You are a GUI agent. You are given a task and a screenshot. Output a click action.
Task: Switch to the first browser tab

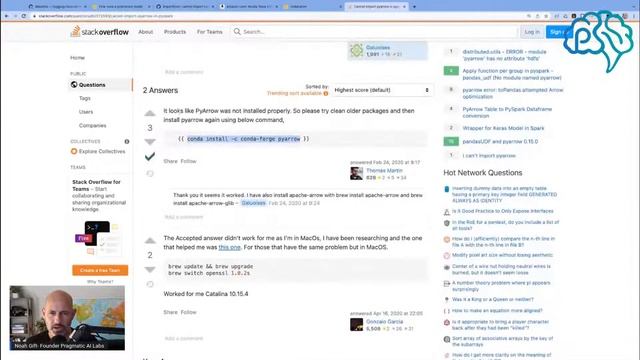click(56, 7)
